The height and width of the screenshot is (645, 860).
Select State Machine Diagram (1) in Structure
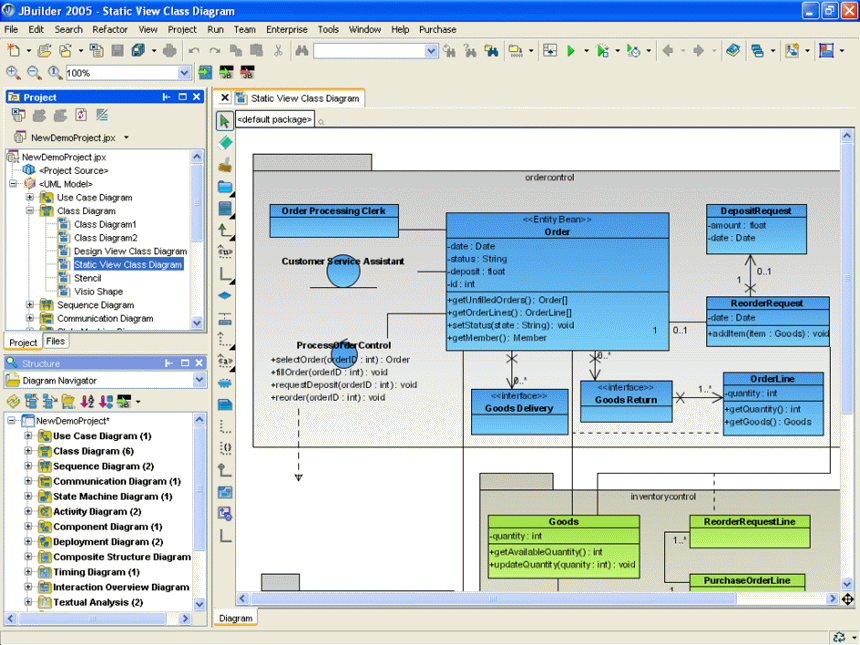[x=112, y=496]
